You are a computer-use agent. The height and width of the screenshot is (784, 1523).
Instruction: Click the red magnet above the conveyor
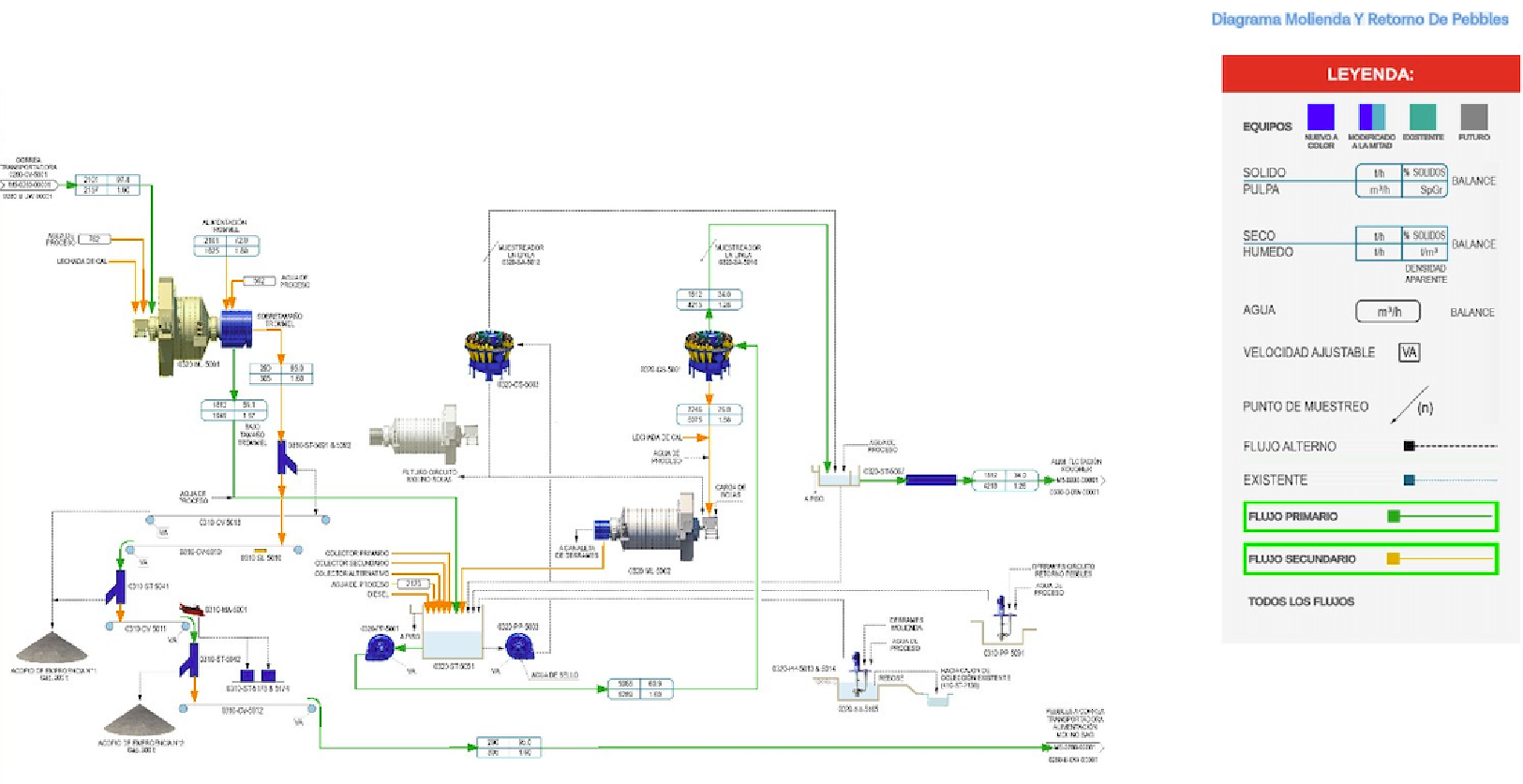(190, 610)
